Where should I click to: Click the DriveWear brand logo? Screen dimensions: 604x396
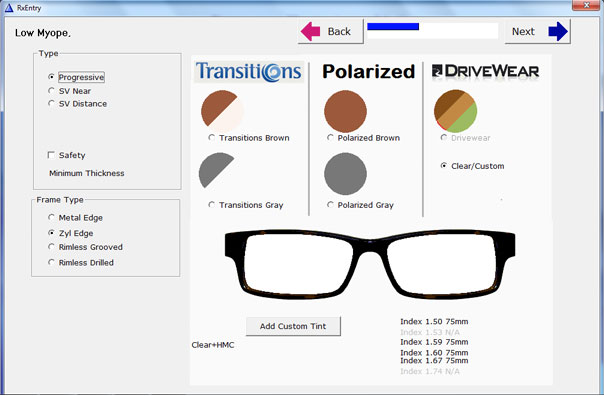(x=485, y=71)
